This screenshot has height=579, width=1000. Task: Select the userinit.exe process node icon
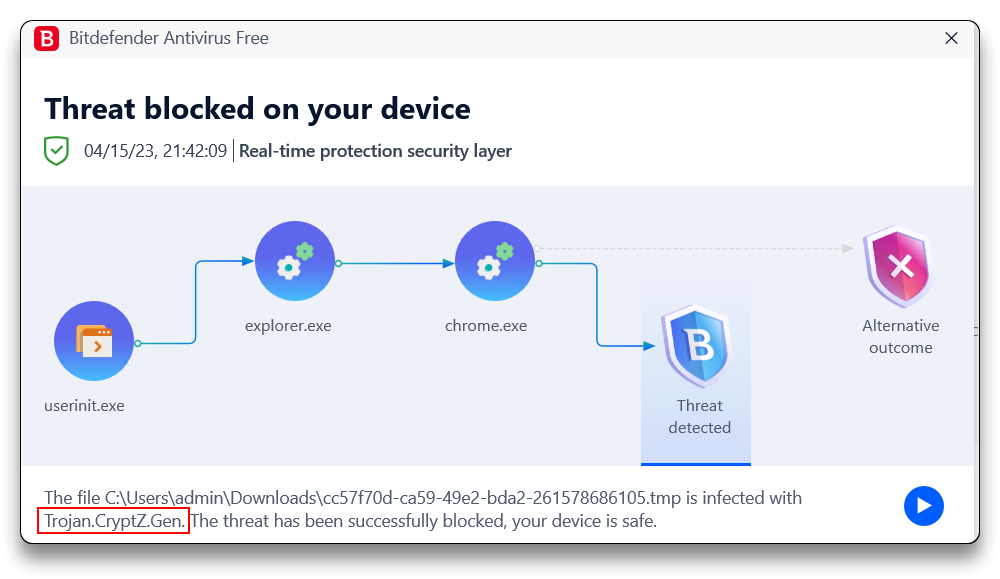click(94, 341)
